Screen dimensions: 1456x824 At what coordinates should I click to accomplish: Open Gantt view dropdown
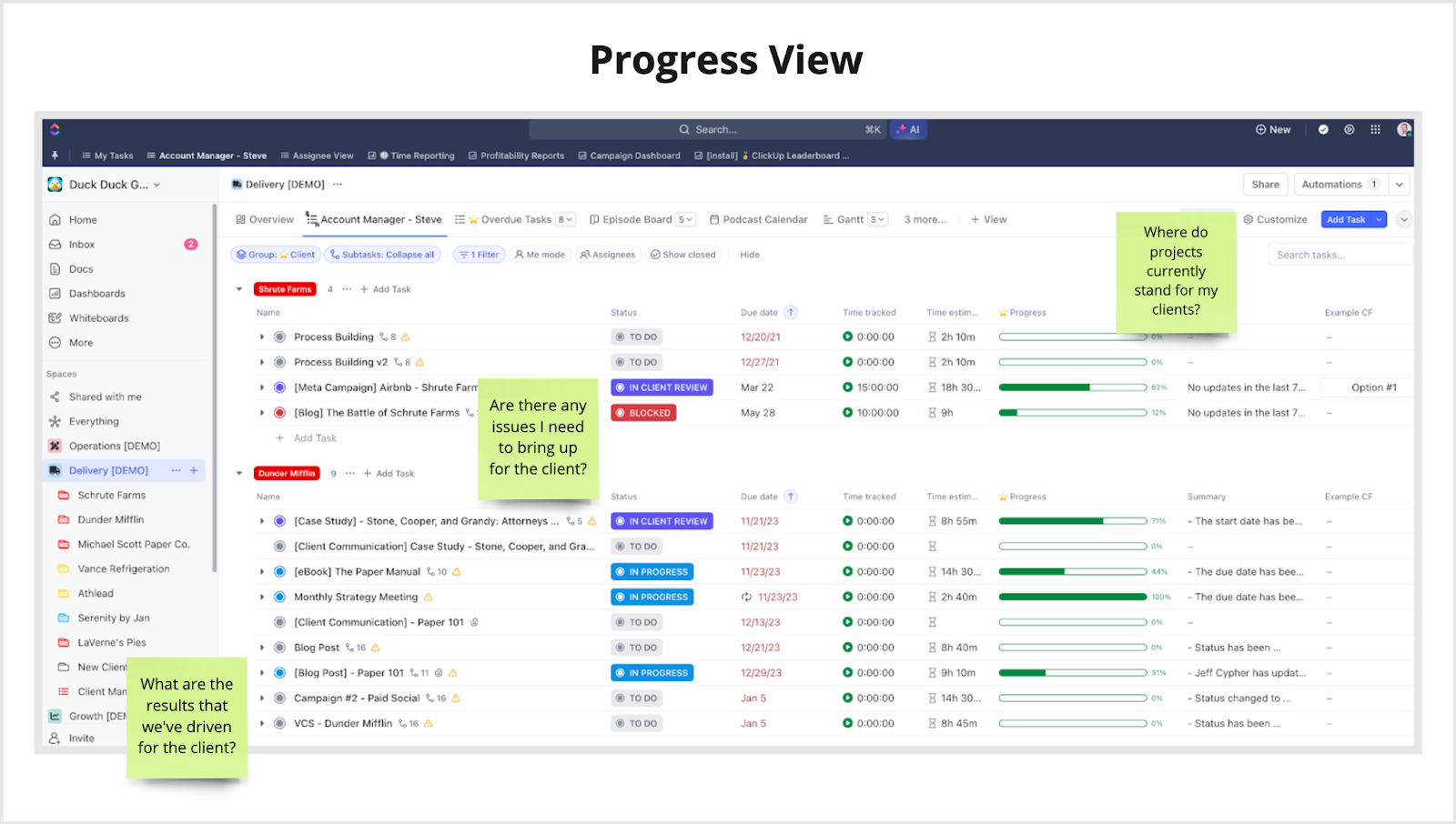pyautogui.click(x=877, y=220)
